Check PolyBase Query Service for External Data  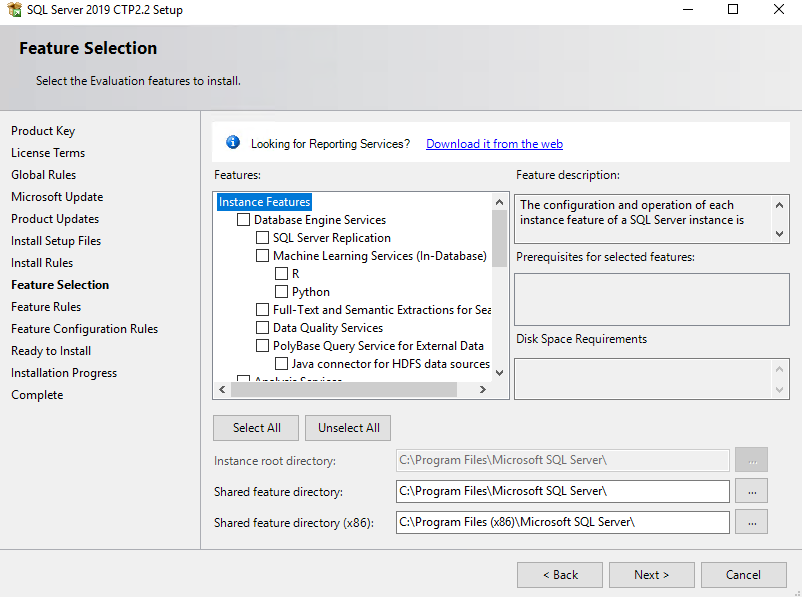pyautogui.click(x=262, y=346)
